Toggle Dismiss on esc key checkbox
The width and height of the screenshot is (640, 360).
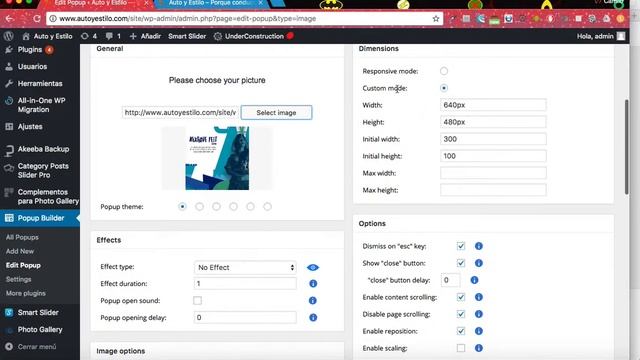coord(461,246)
